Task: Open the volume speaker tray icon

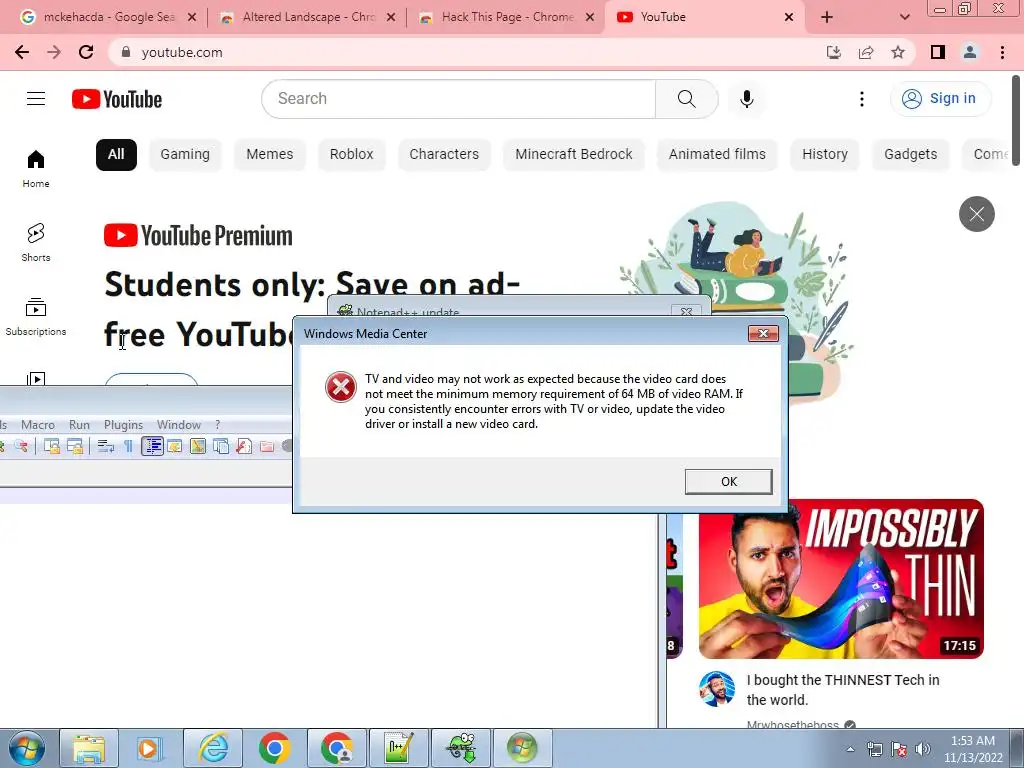Action: tap(923, 749)
